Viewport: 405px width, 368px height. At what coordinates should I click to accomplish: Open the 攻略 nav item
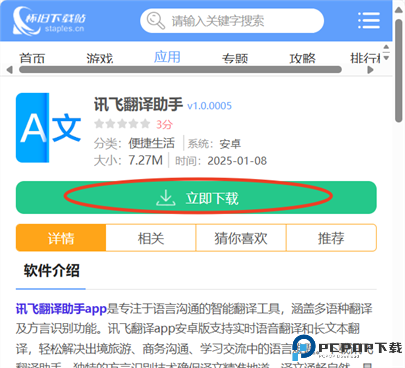pos(302,58)
